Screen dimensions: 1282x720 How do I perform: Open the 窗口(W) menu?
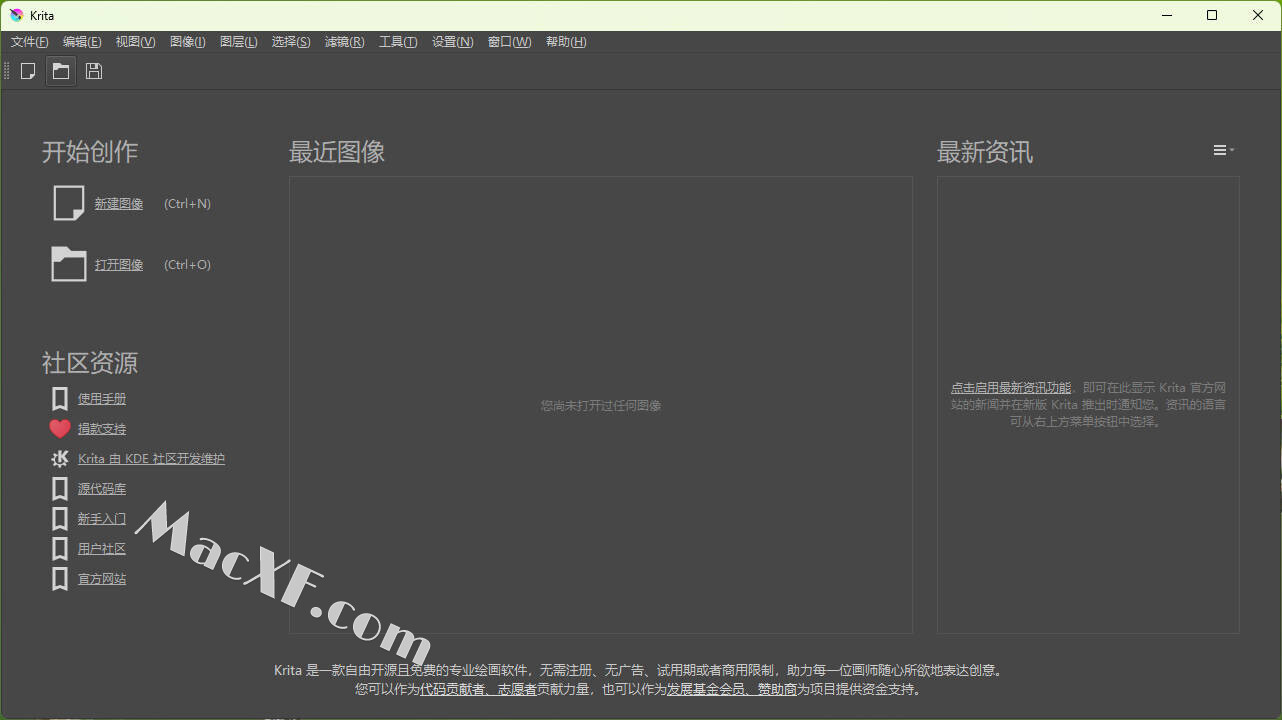click(509, 42)
